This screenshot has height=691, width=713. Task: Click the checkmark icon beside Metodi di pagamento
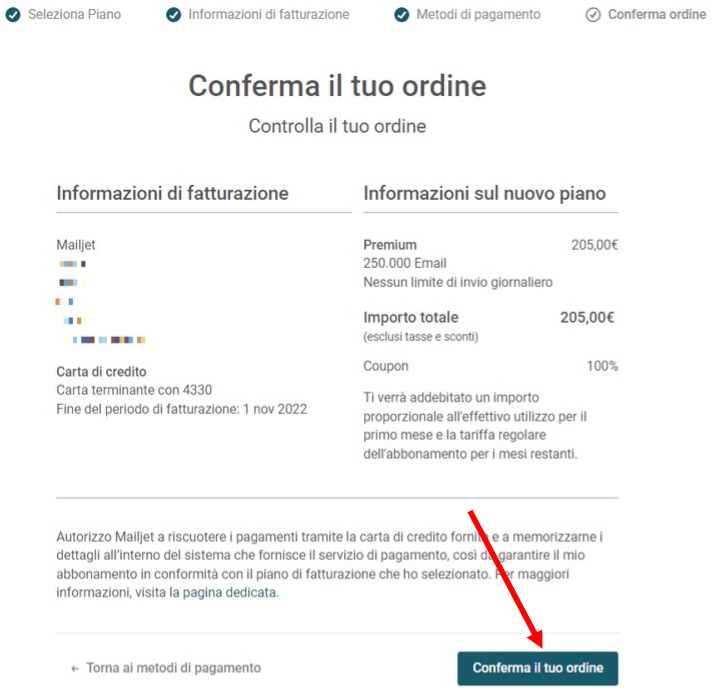coord(401,15)
